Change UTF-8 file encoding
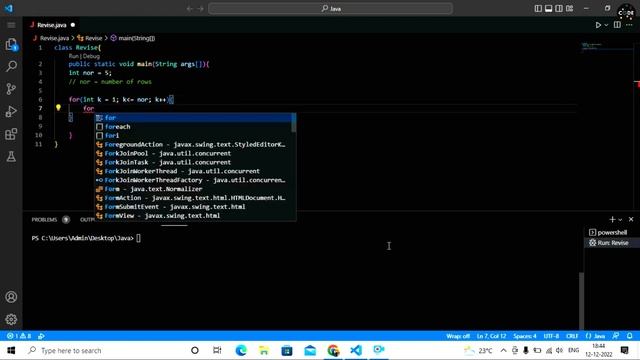The image size is (640, 360). click(551, 336)
